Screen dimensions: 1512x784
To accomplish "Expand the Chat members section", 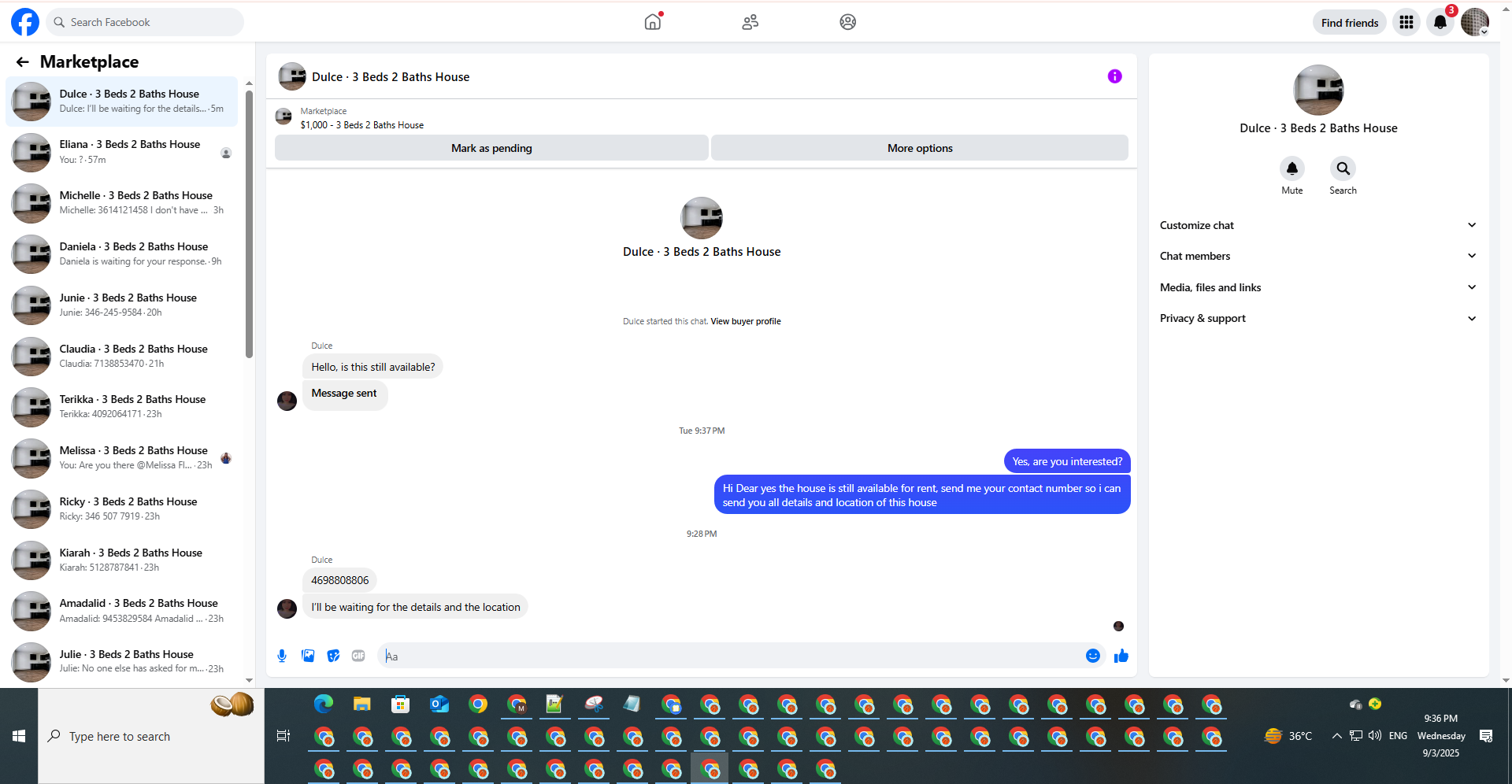I will [x=1319, y=256].
